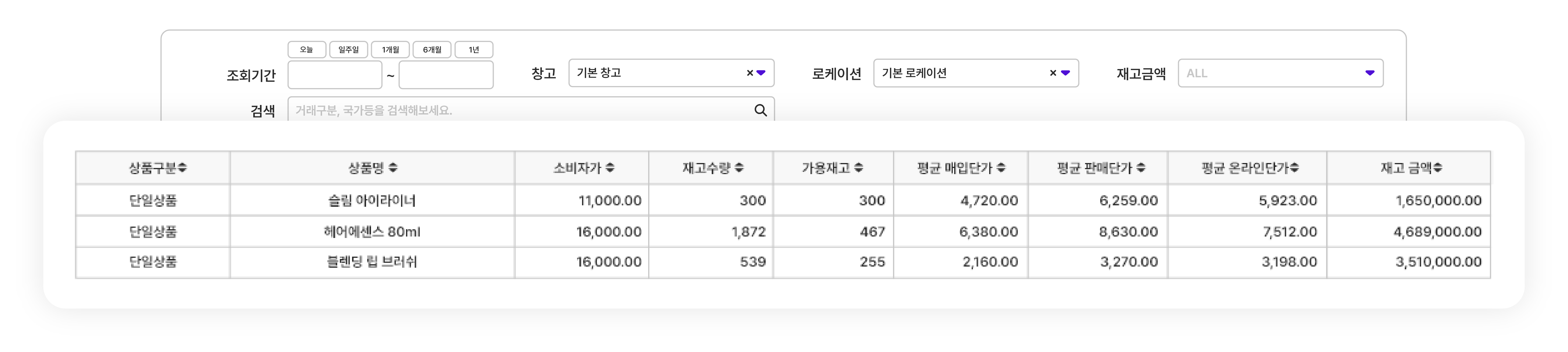Click the 7,512.00 online price cell
This screenshot has width=1568, height=352.
[1247, 232]
